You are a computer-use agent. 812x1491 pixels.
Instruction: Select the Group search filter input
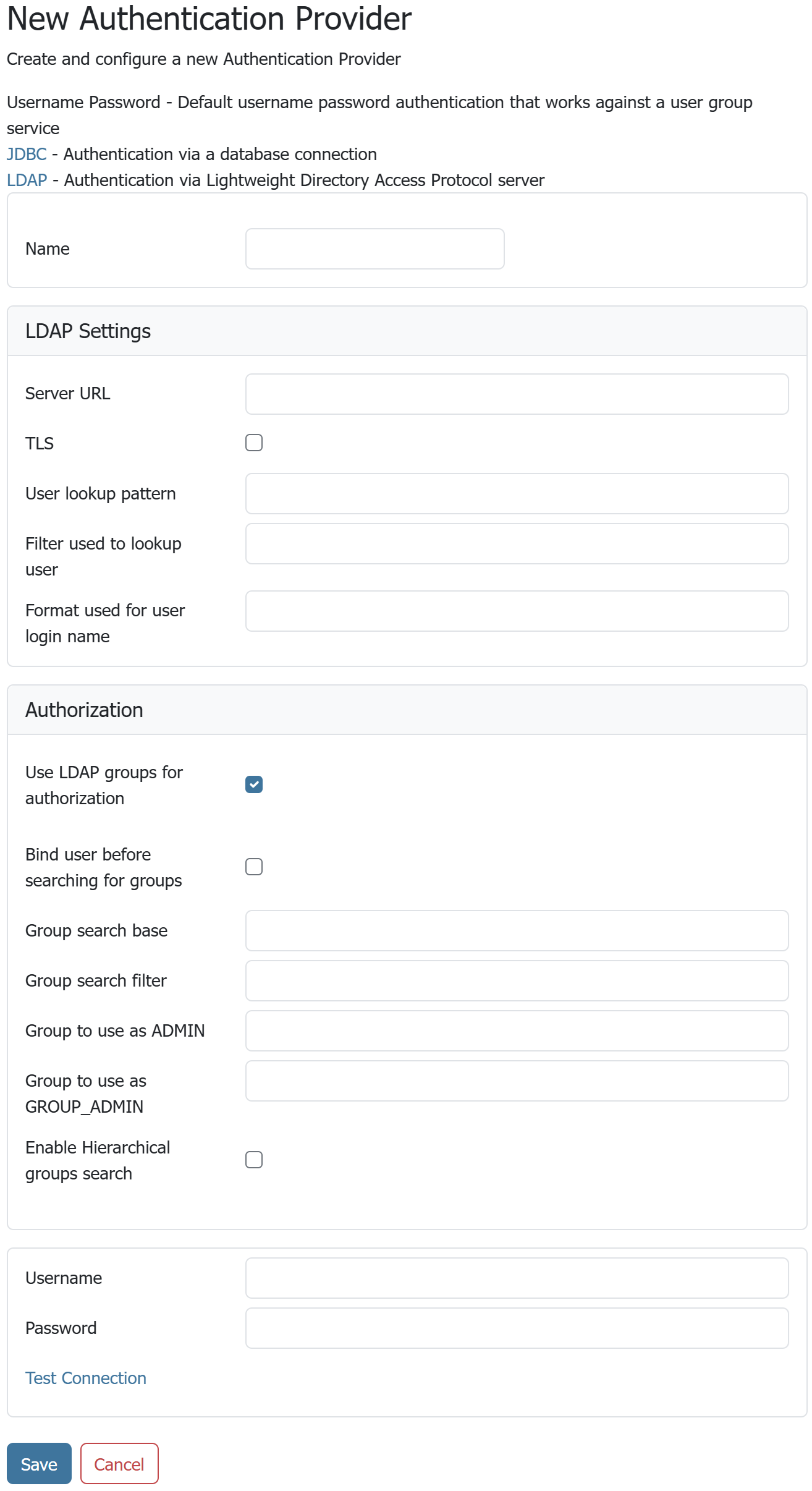tap(517, 980)
